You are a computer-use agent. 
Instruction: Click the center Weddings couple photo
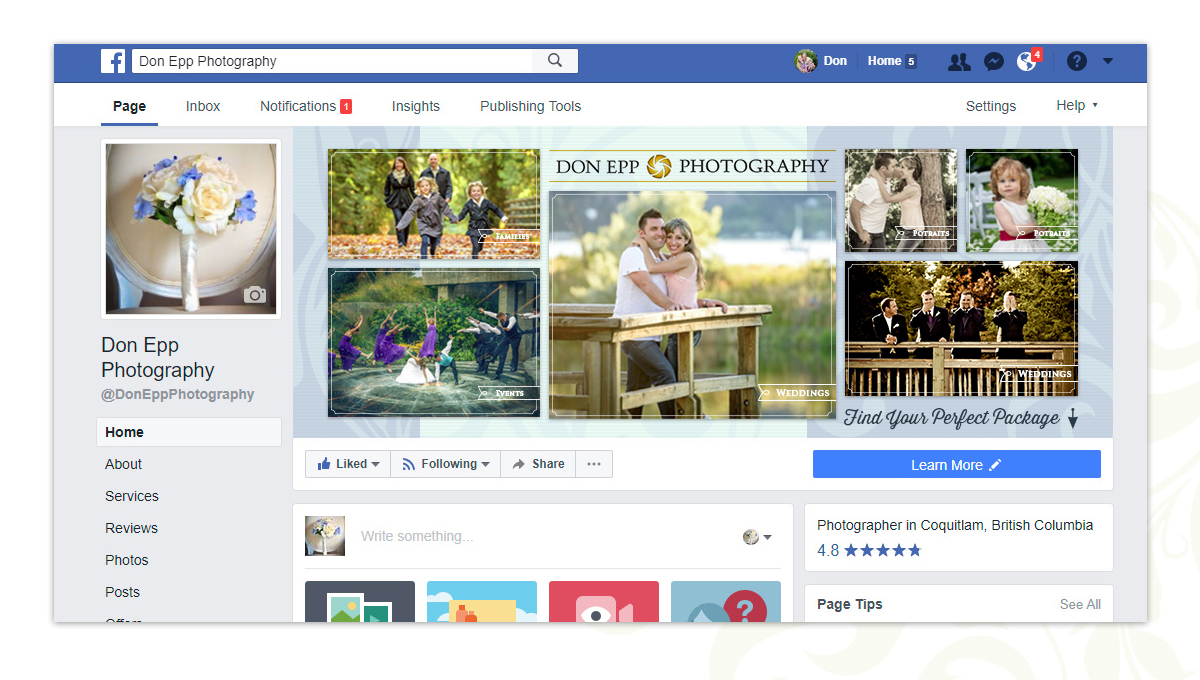[692, 305]
